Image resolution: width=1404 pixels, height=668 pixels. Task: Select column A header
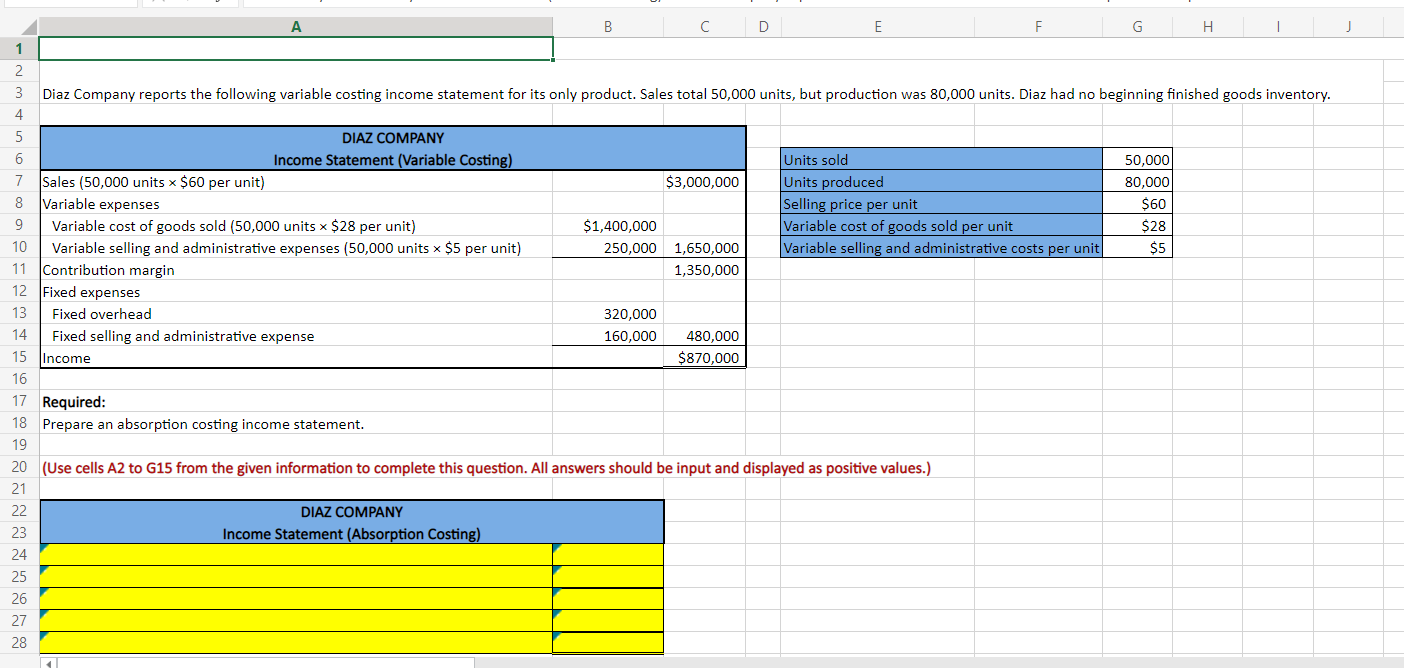tap(296, 28)
